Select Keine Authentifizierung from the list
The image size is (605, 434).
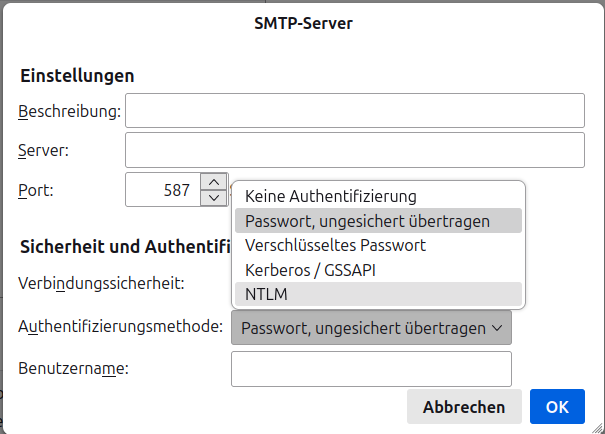[330, 197]
